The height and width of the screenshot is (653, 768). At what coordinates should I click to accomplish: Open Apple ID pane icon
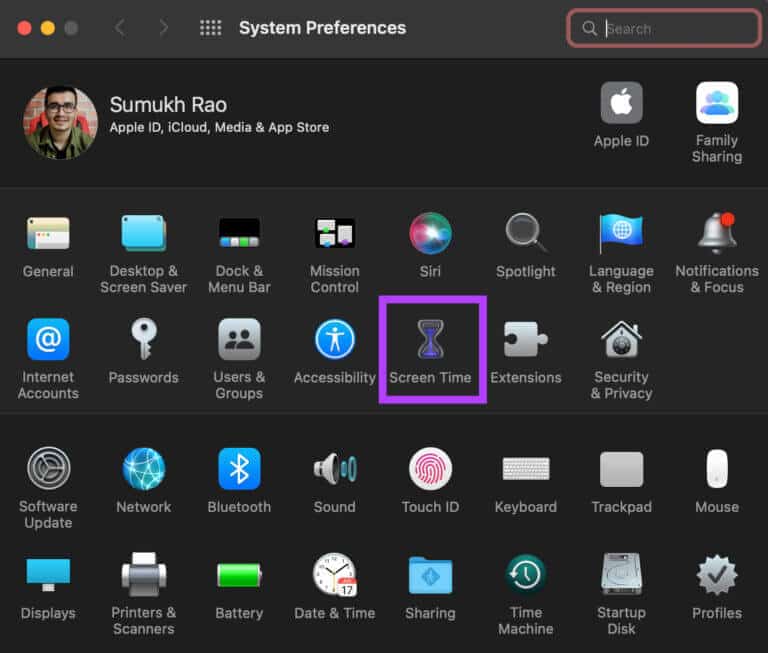621,103
